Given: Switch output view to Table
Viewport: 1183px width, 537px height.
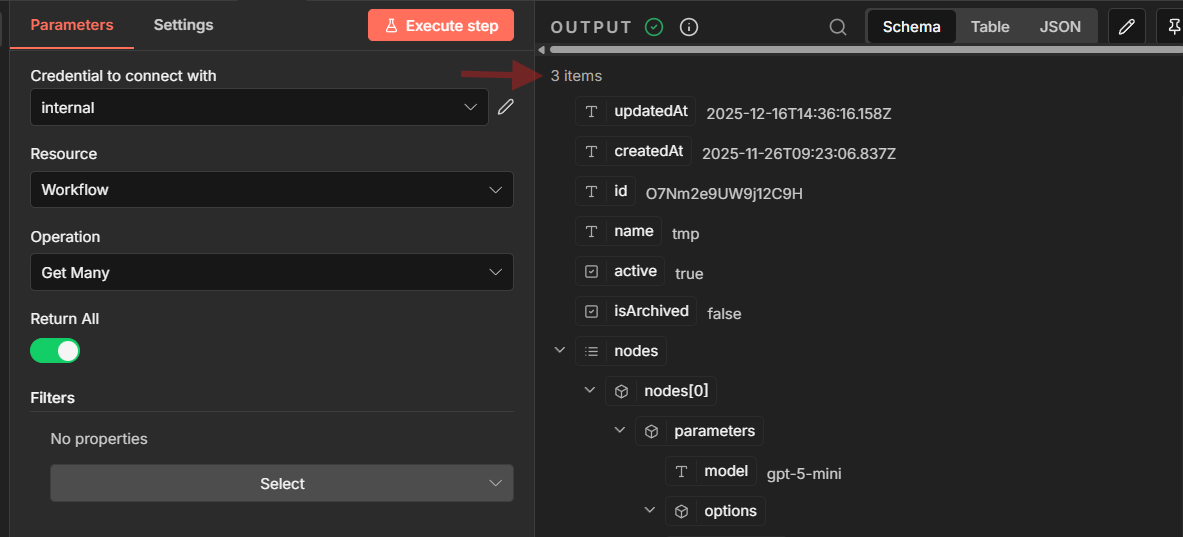Looking at the screenshot, I should tap(990, 27).
